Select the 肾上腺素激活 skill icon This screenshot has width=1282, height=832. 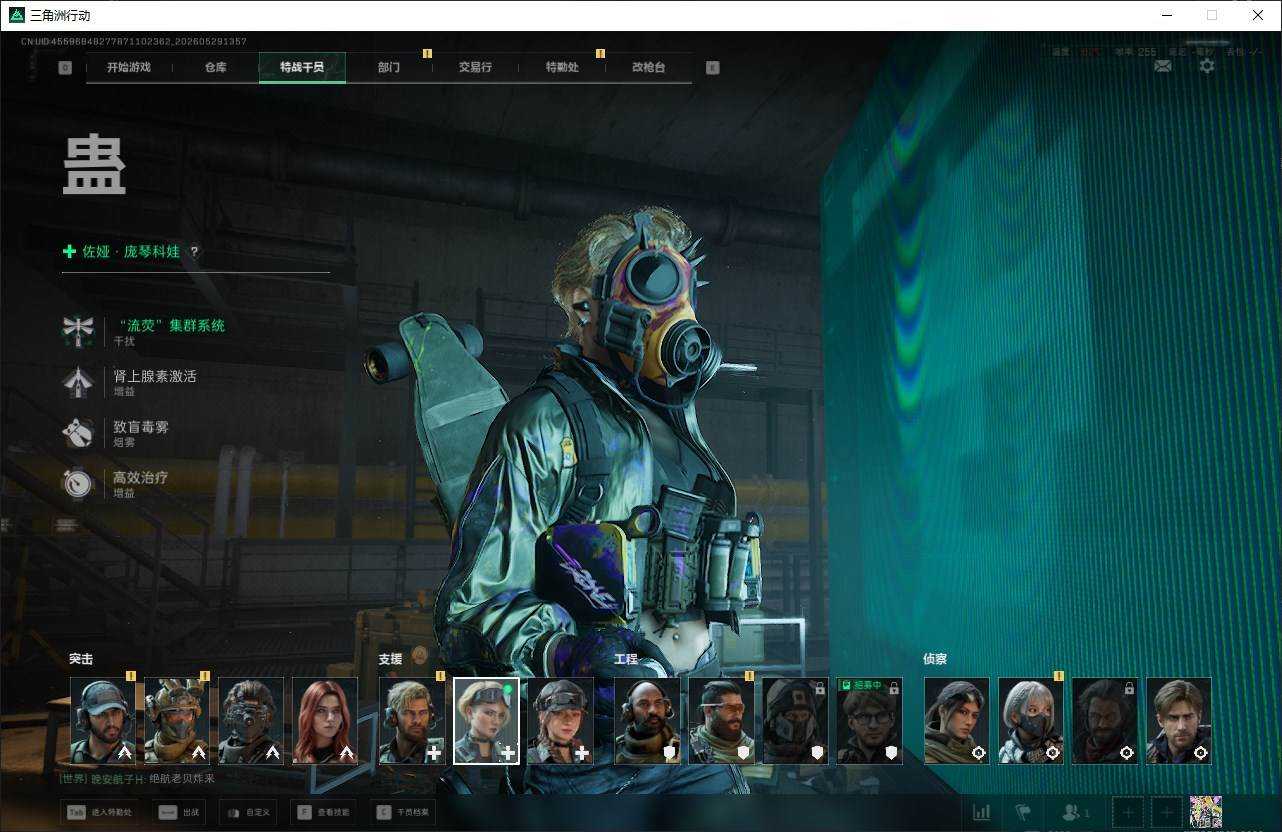pyautogui.click(x=77, y=382)
